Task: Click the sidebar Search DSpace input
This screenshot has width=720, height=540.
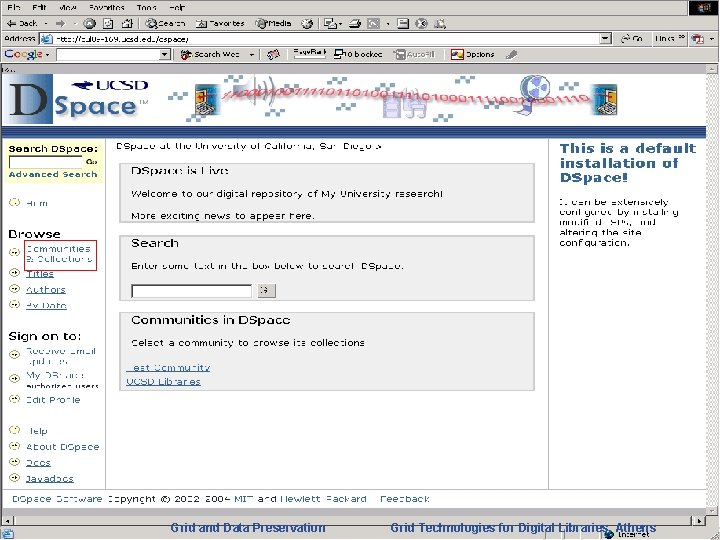Action: point(45,162)
